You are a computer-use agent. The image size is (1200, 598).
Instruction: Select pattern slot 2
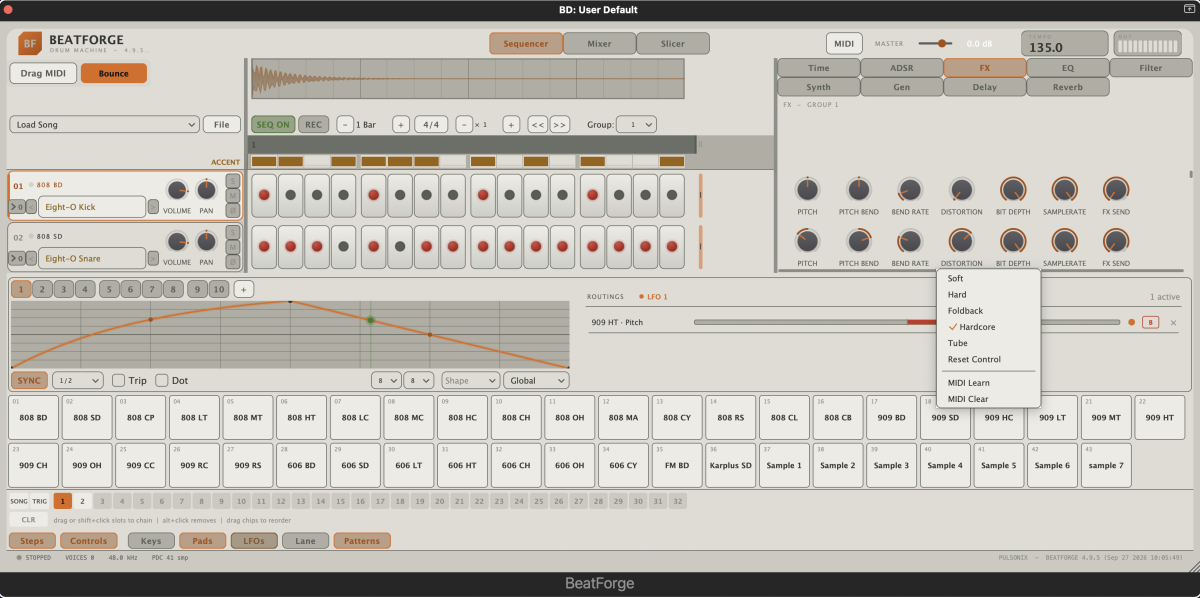82,501
